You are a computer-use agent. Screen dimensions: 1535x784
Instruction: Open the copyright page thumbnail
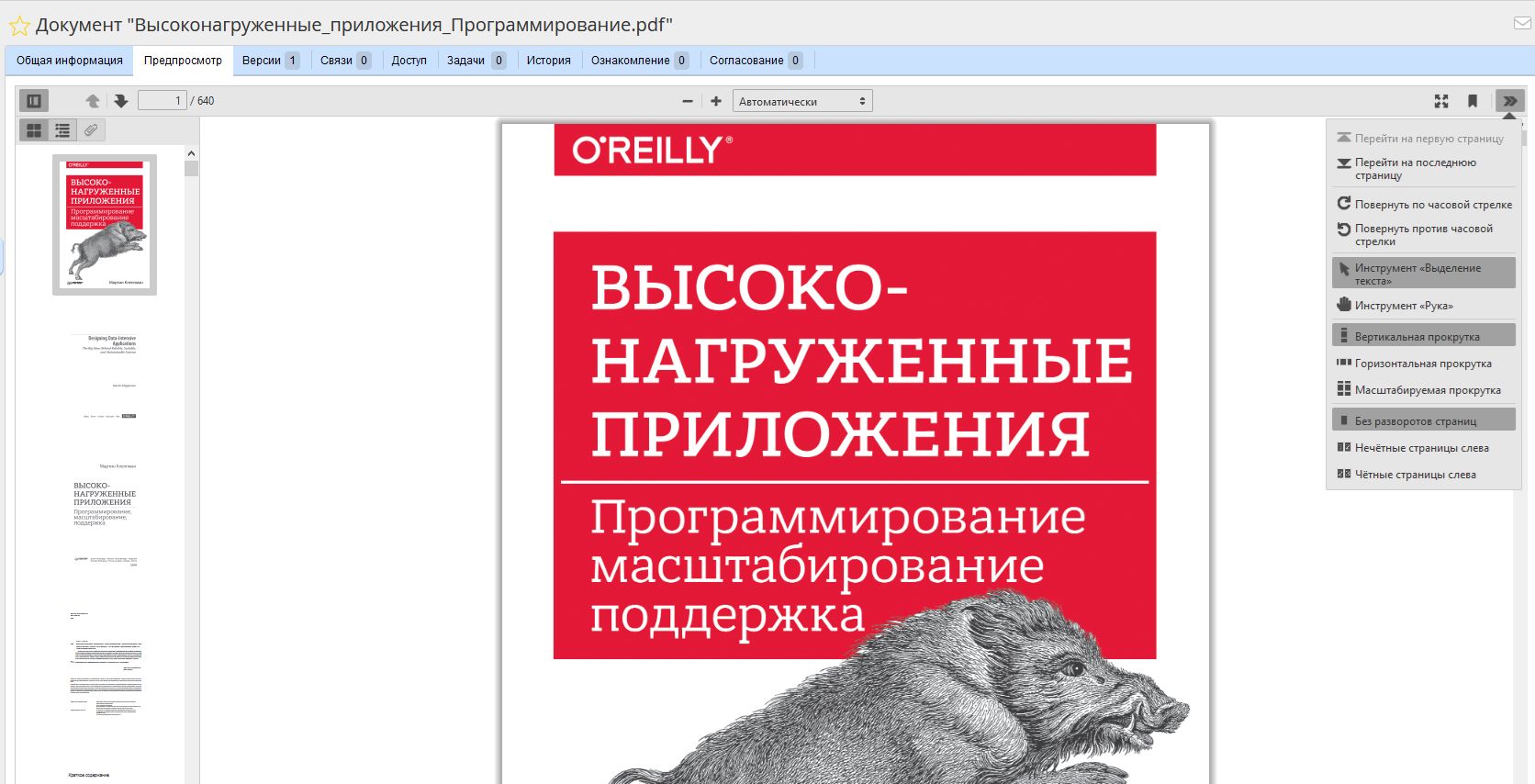click(x=105, y=666)
